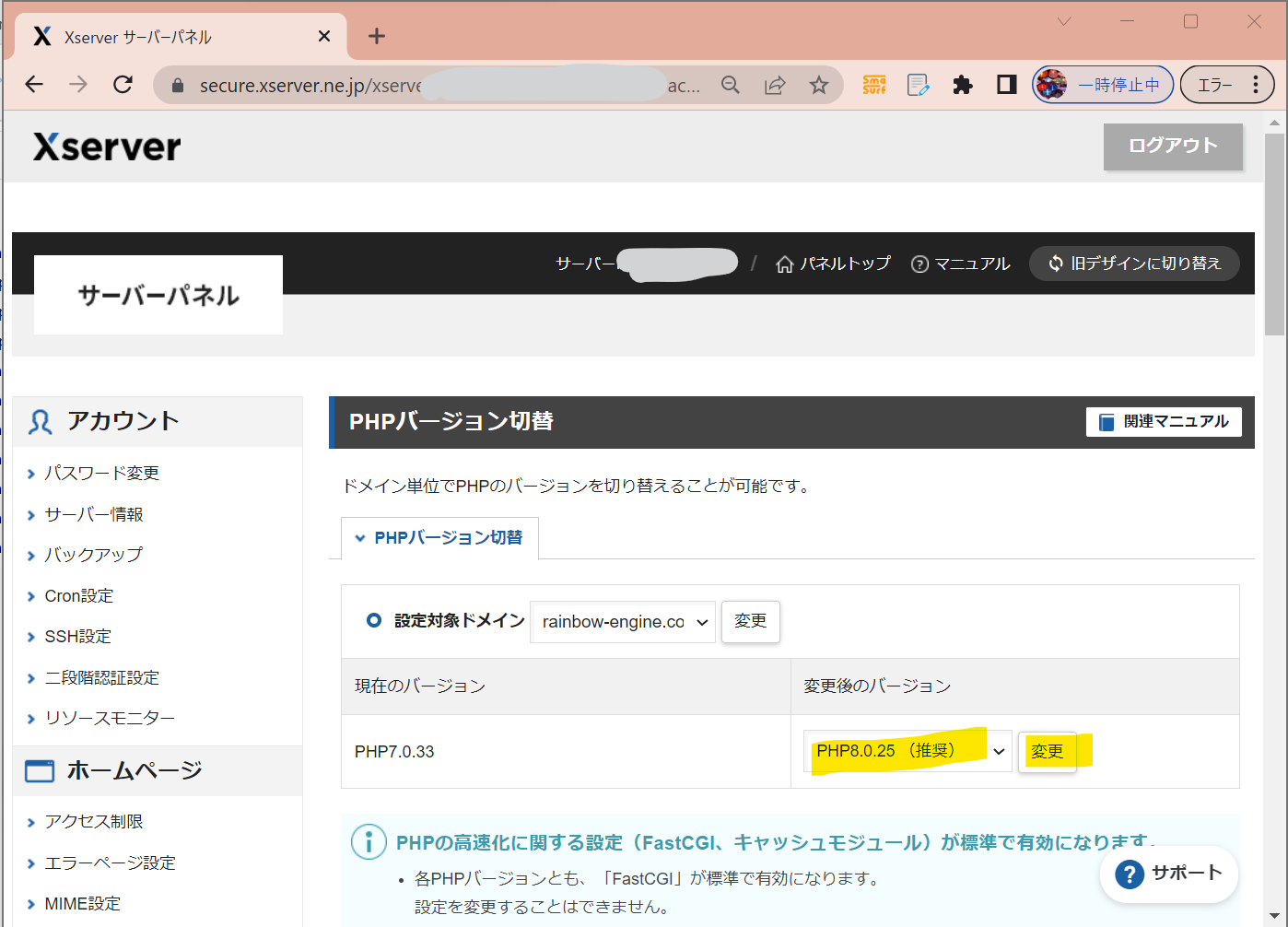
Task: Select the Xserver サーバーパネル browser tab
Action: pyautogui.click(x=181, y=37)
